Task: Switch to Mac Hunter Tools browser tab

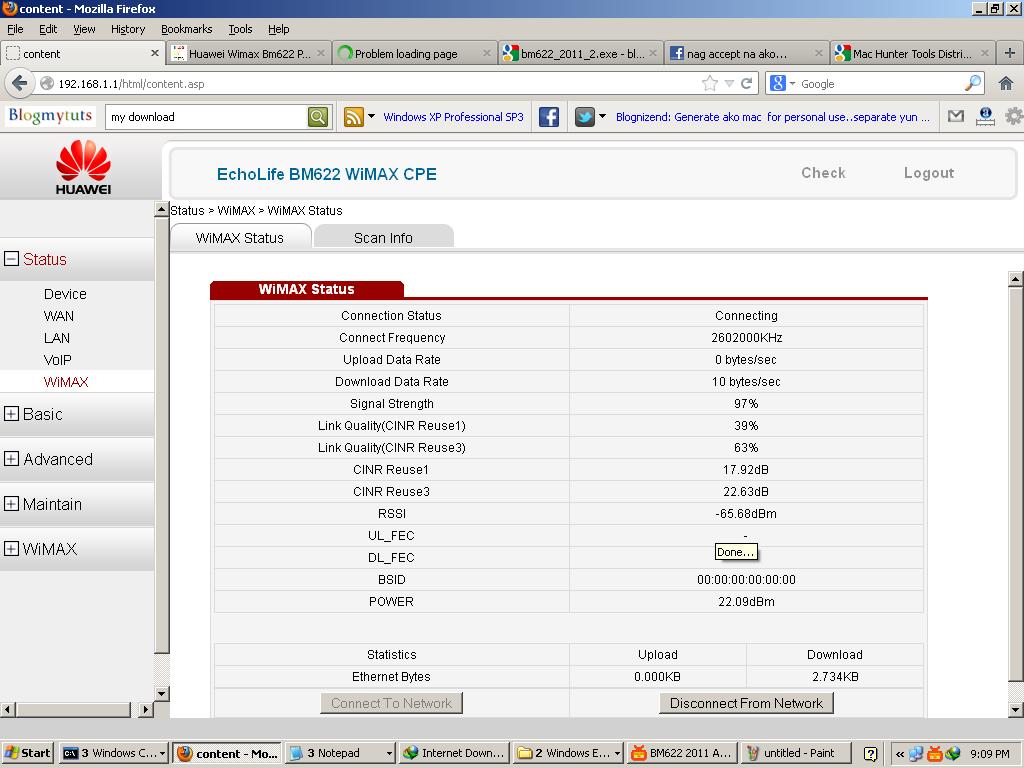Action: pyautogui.click(x=912, y=54)
